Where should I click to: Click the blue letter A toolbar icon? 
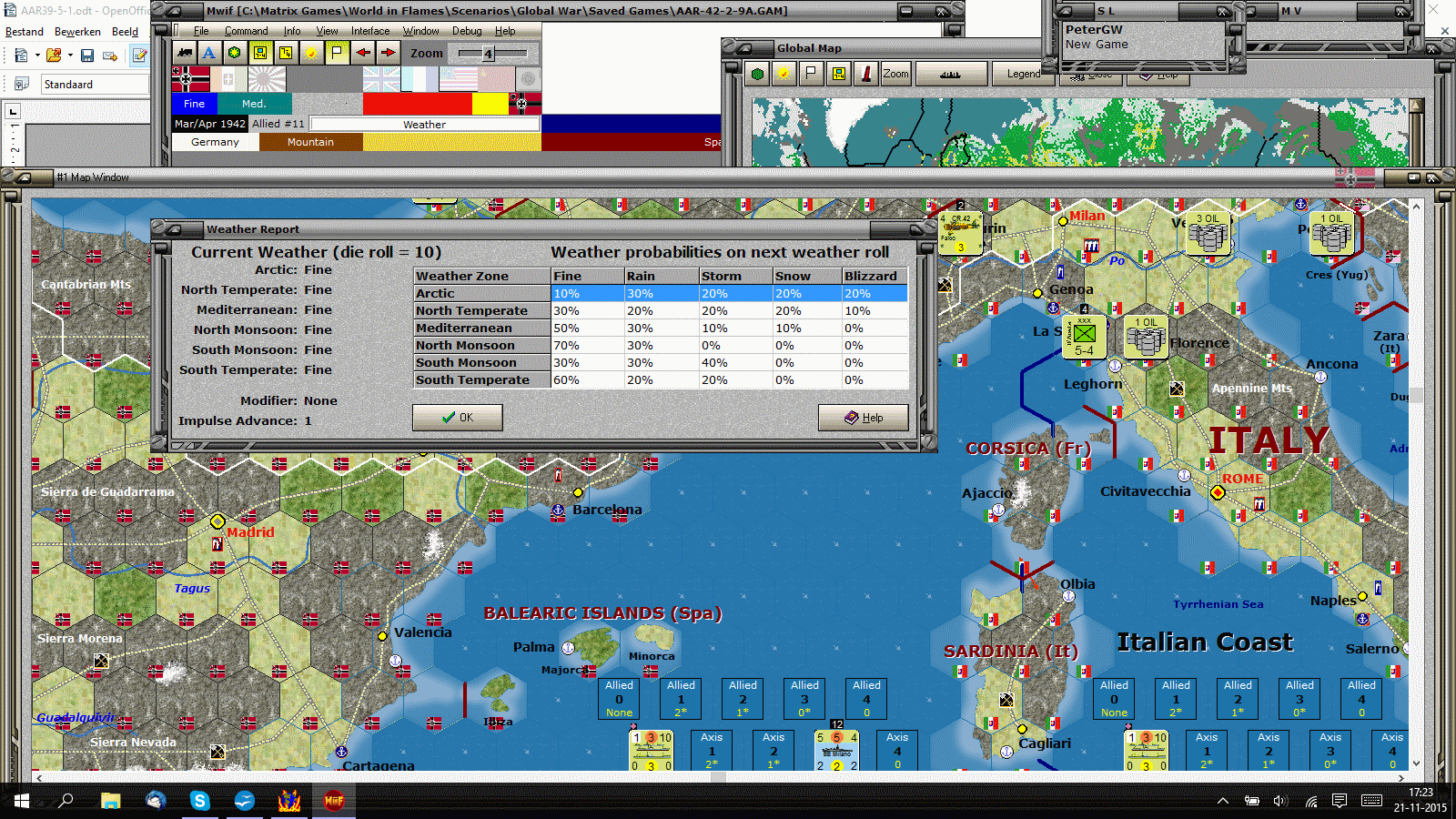click(x=209, y=53)
